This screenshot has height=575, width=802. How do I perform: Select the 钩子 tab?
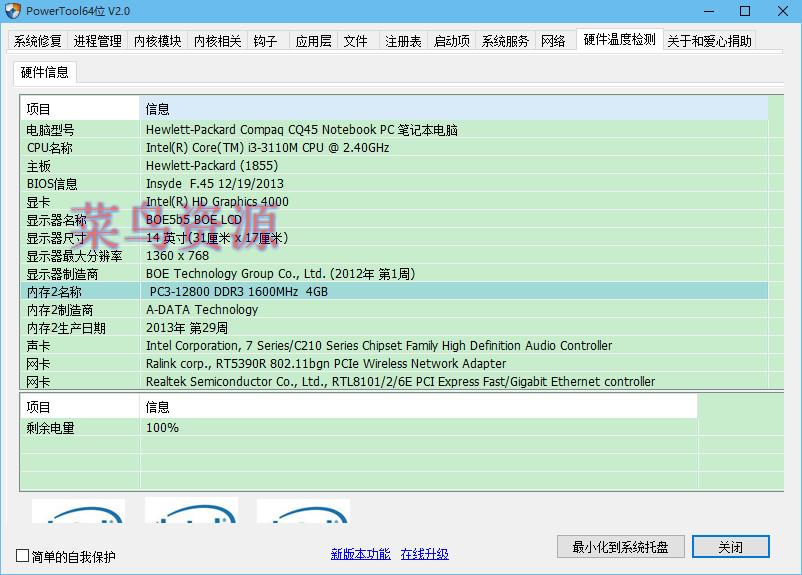tap(265, 41)
